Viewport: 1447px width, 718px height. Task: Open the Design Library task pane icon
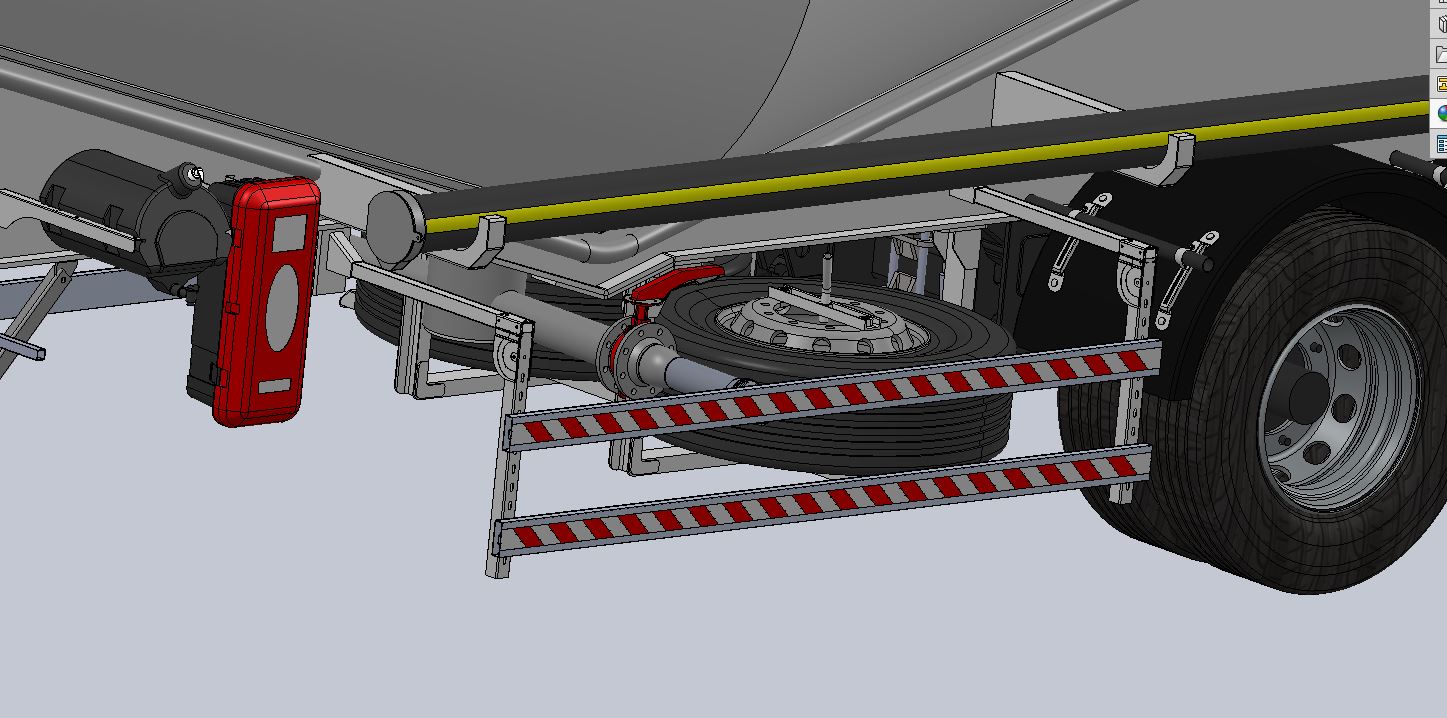tap(1442, 24)
